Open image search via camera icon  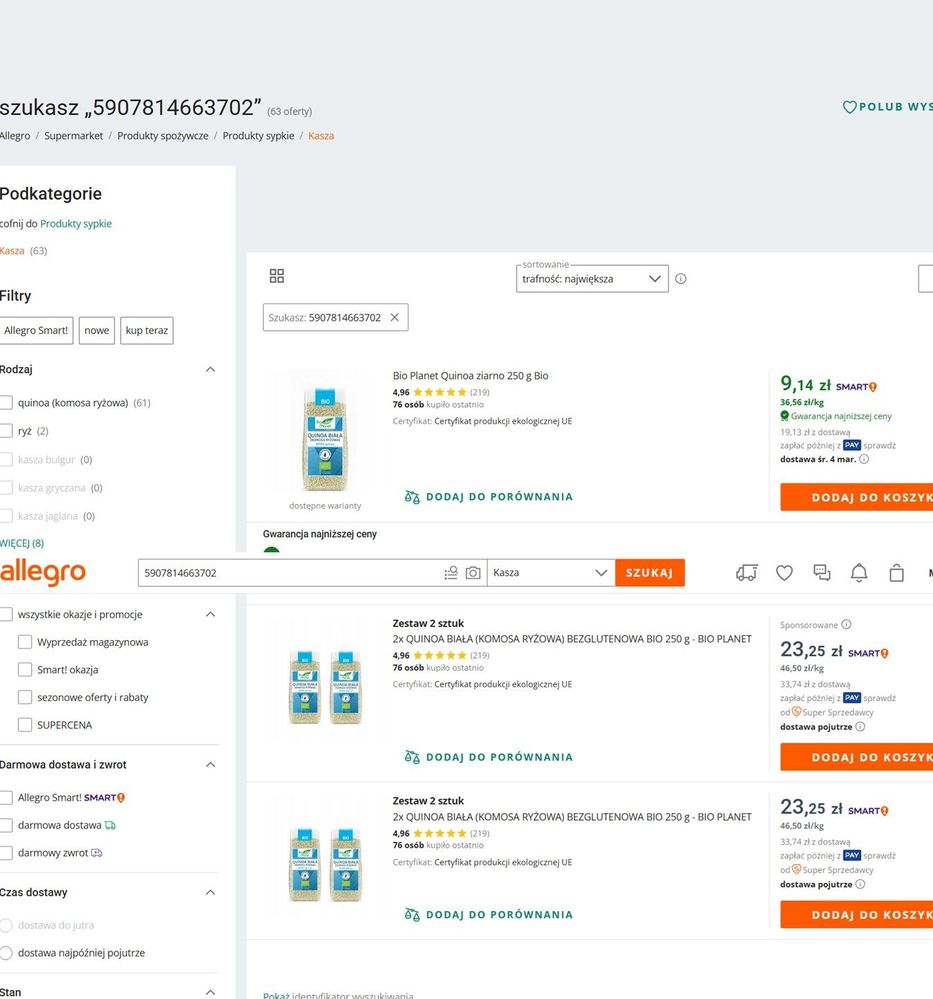473,573
